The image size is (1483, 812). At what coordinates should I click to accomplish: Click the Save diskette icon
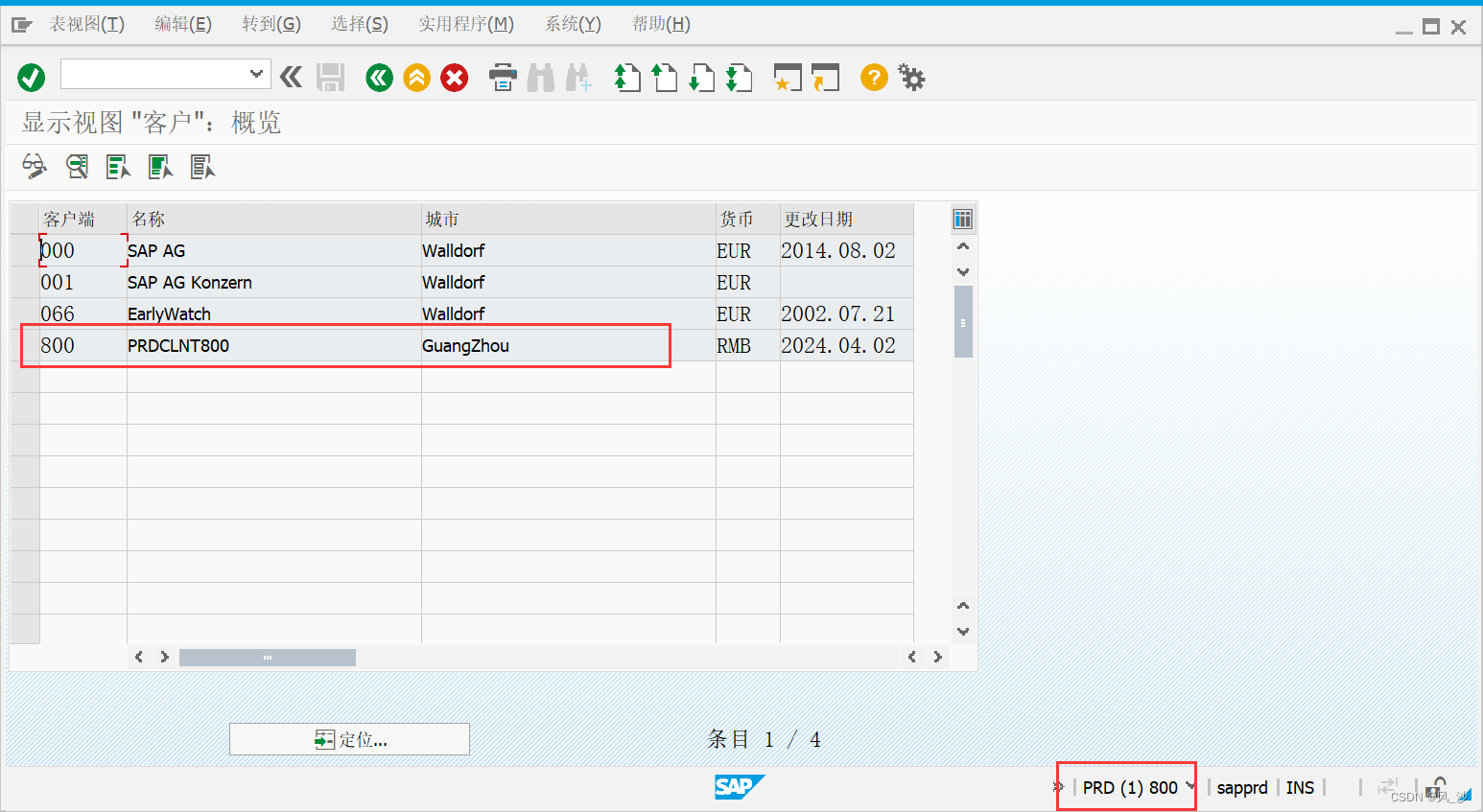(331, 78)
